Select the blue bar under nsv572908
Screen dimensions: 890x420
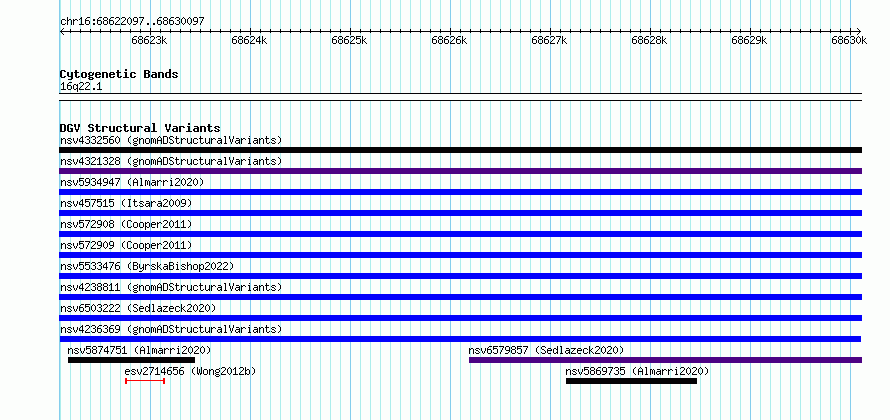tap(460, 234)
